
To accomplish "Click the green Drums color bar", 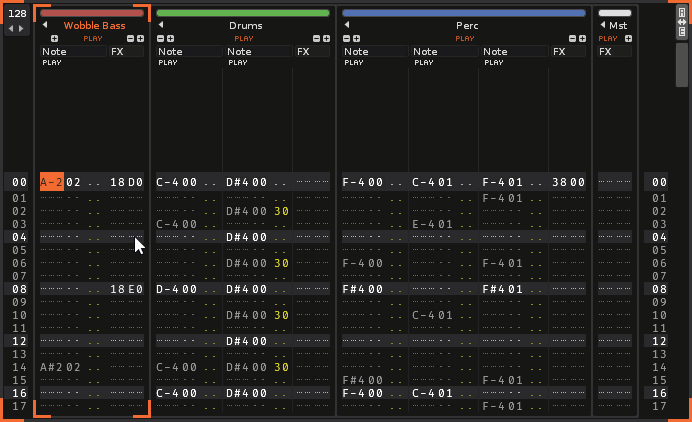I will (x=243, y=13).
